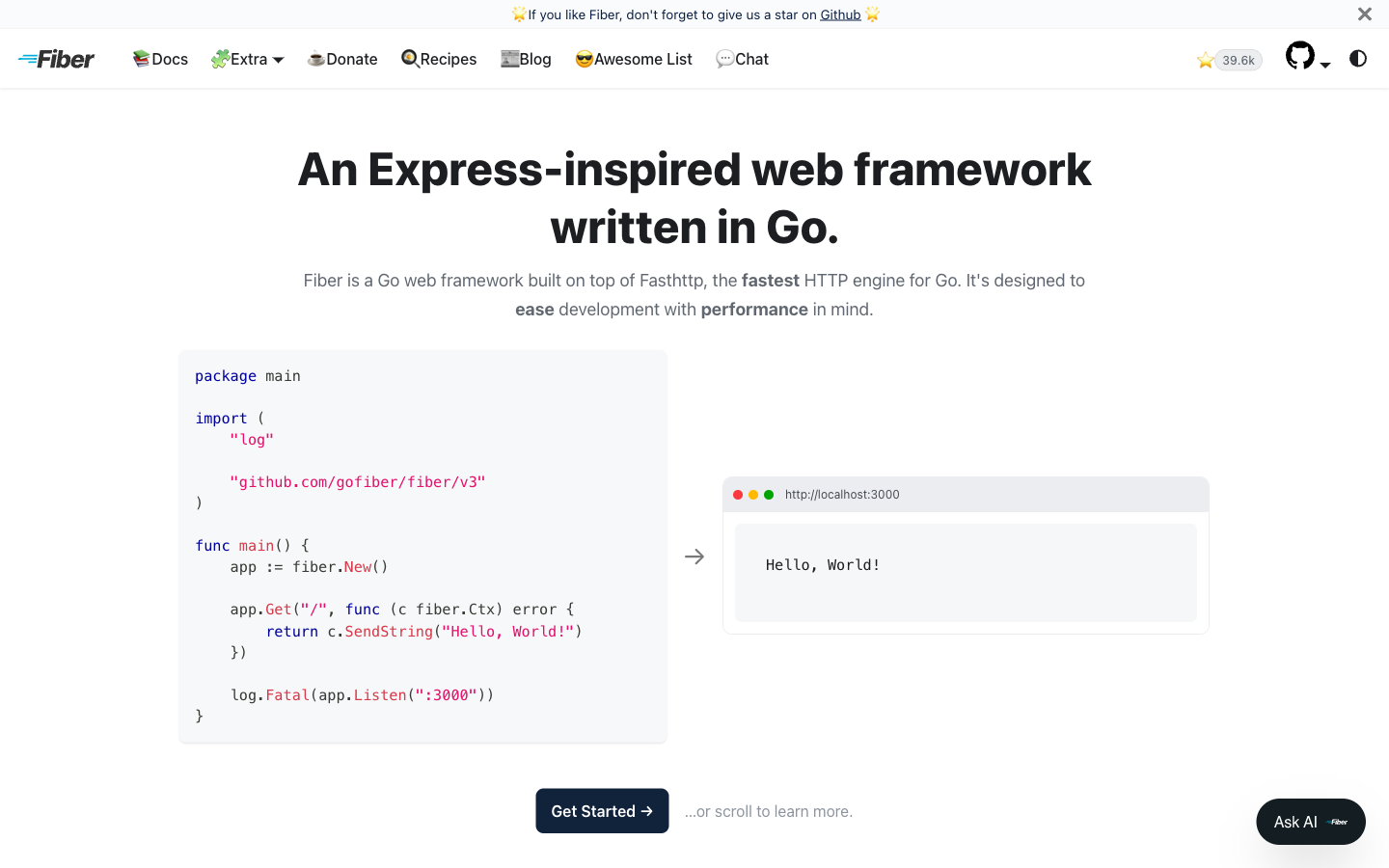The width and height of the screenshot is (1389, 868).
Task: Open the Donate page
Action: [342, 59]
